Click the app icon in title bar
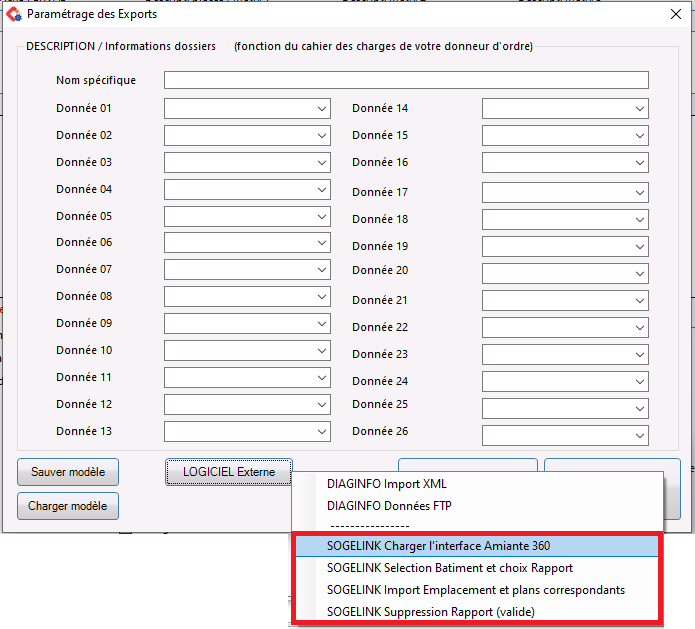The width and height of the screenshot is (695, 629). point(14,14)
